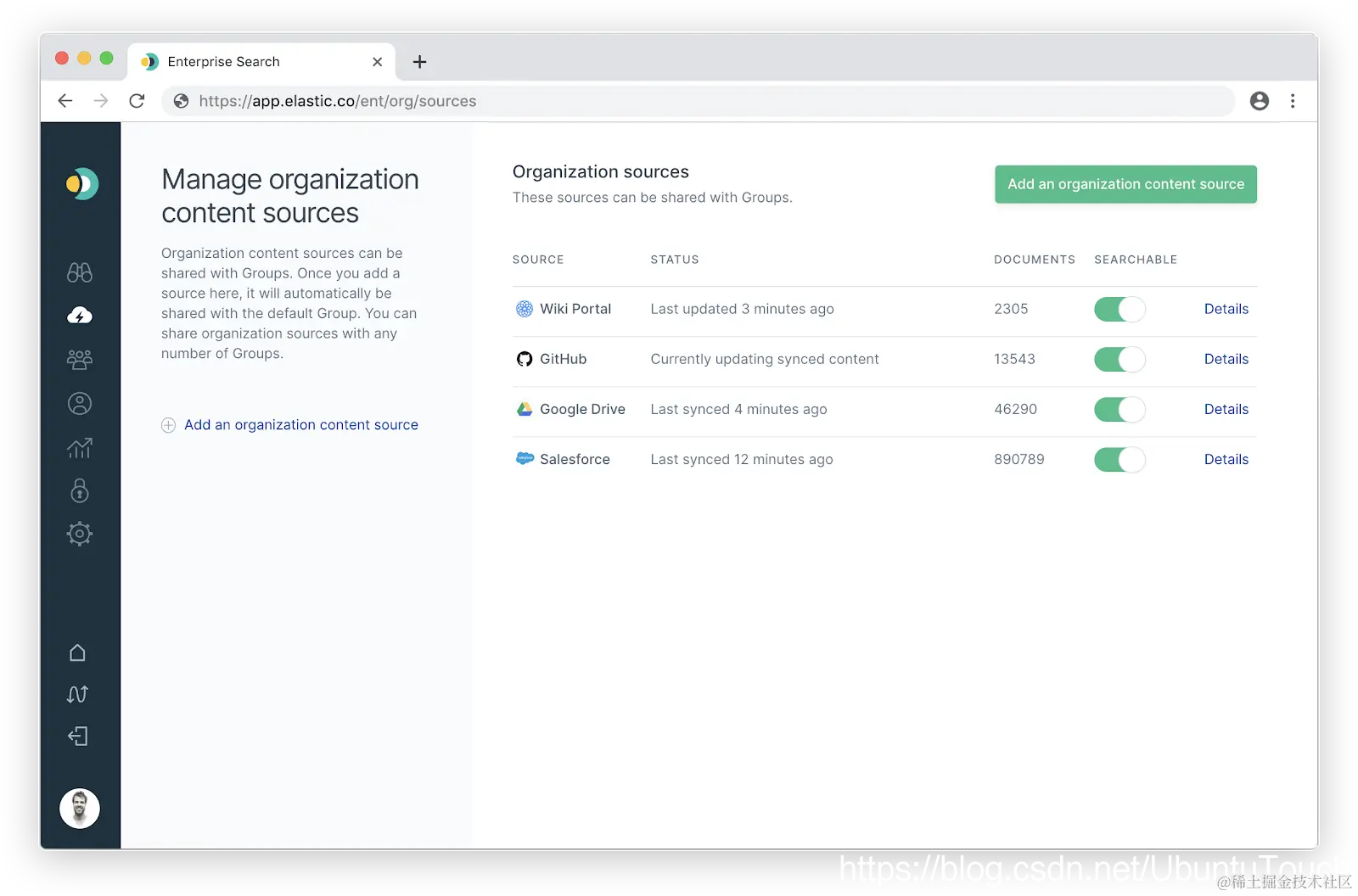Click the Salesforce source name
This screenshot has height=896, width=1358.
point(575,459)
